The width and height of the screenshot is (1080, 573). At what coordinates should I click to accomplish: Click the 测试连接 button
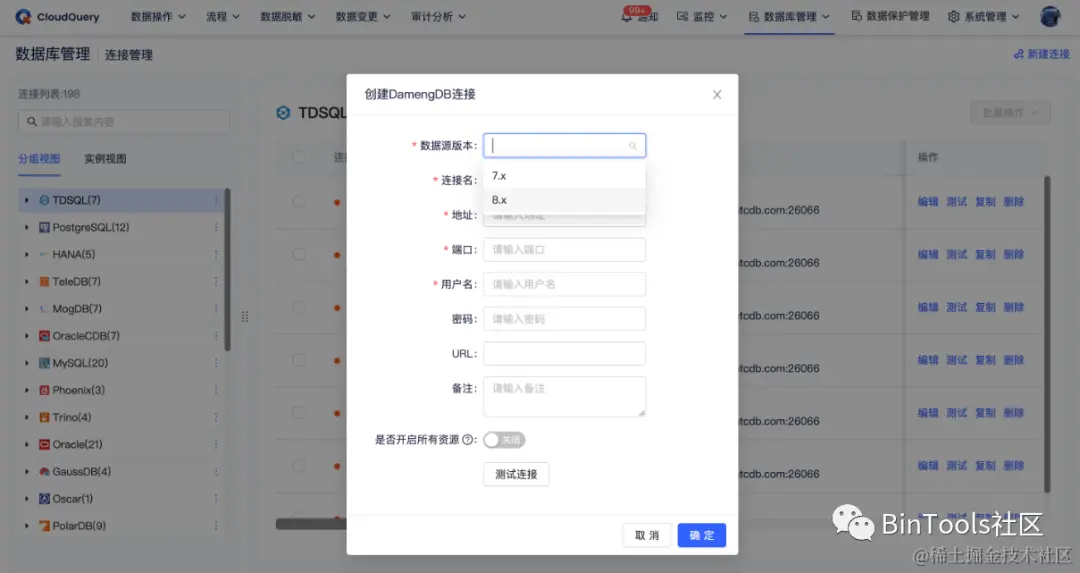[516, 475]
